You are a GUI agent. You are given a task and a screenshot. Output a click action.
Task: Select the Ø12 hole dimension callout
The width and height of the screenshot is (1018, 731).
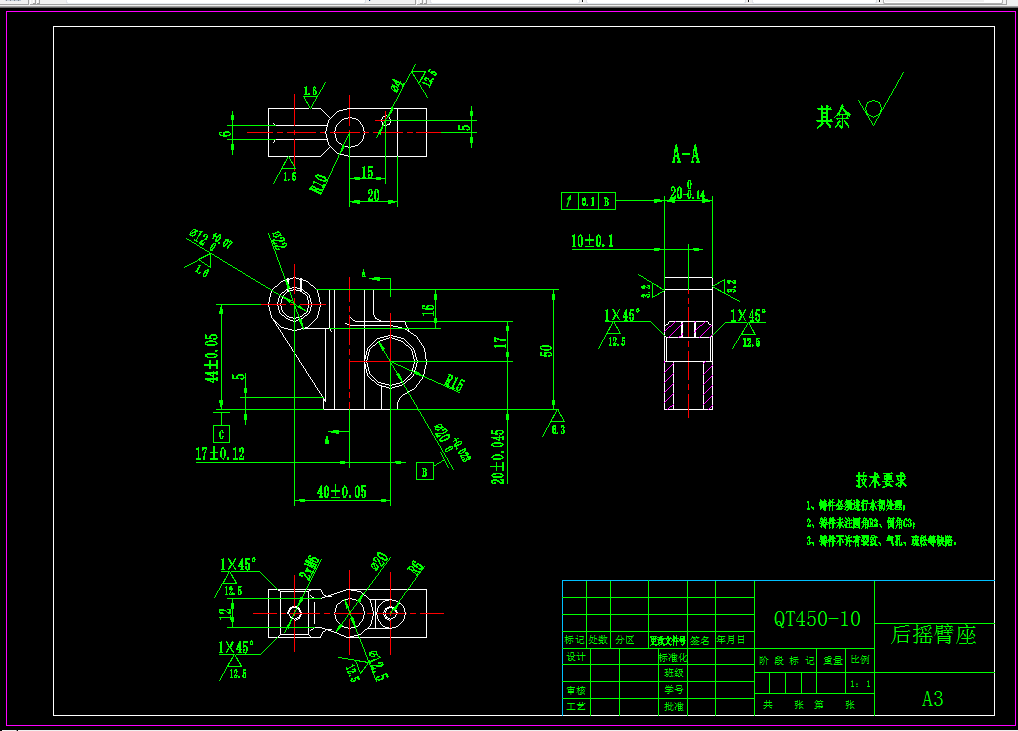coord(212,239)
